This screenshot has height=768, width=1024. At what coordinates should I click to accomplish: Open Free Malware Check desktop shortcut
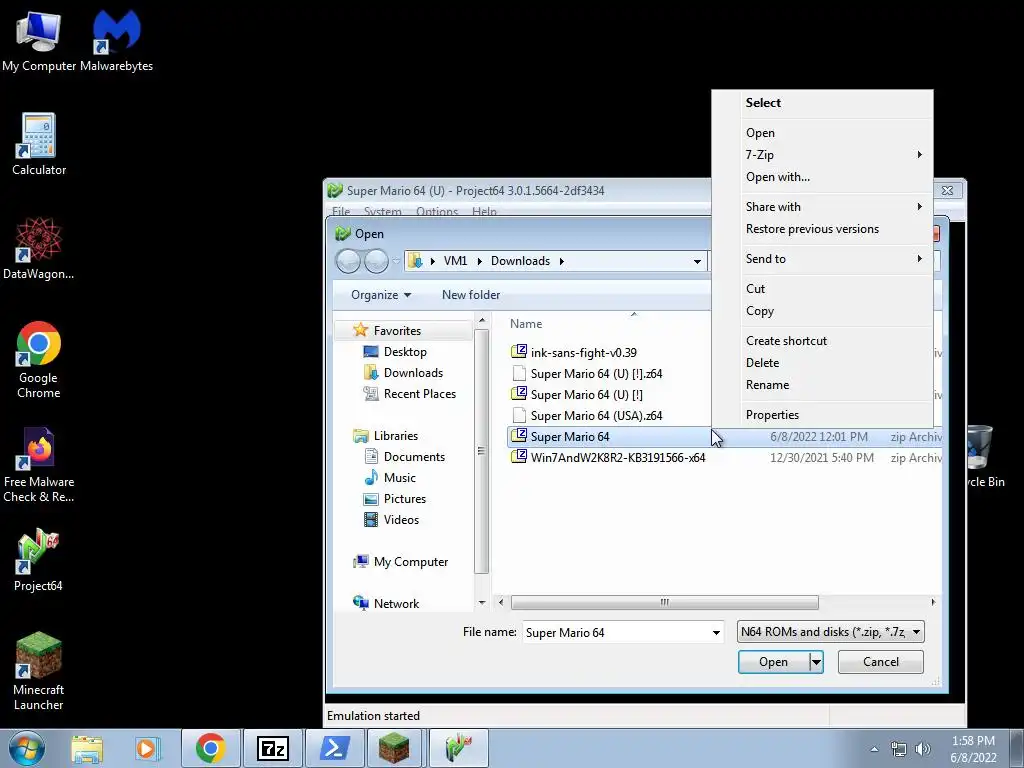point(39,465)
